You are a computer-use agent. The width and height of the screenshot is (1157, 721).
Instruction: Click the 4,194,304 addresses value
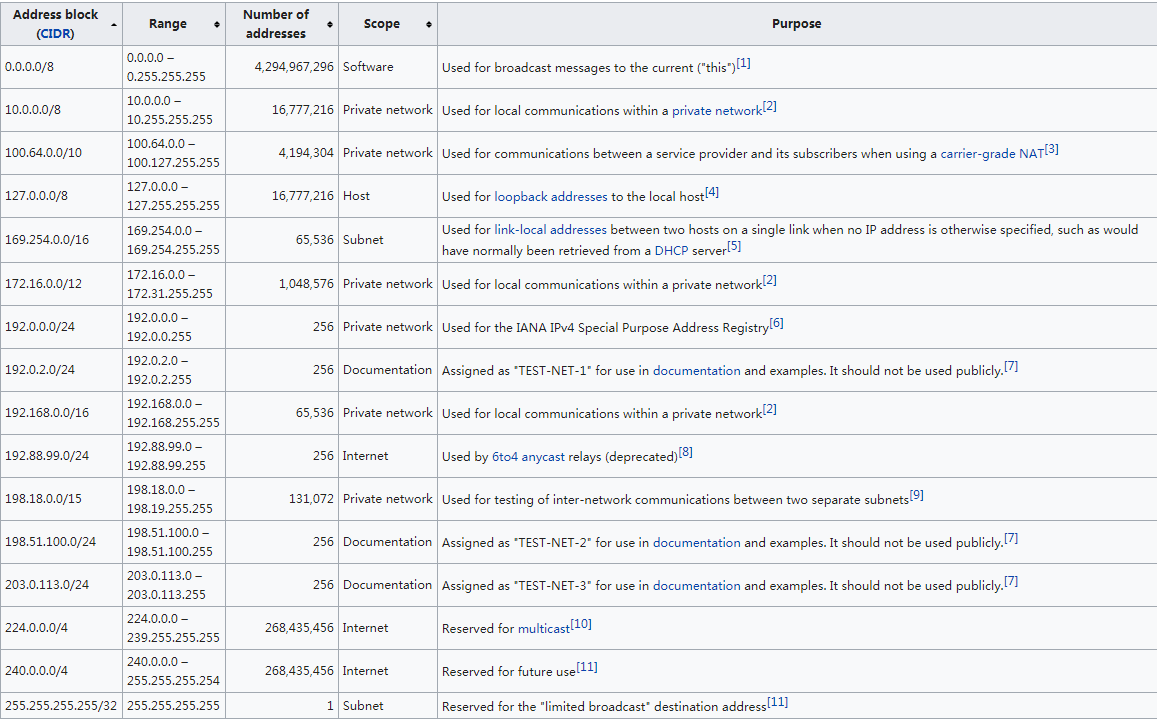pyautogui.click(x=306, y=153)
